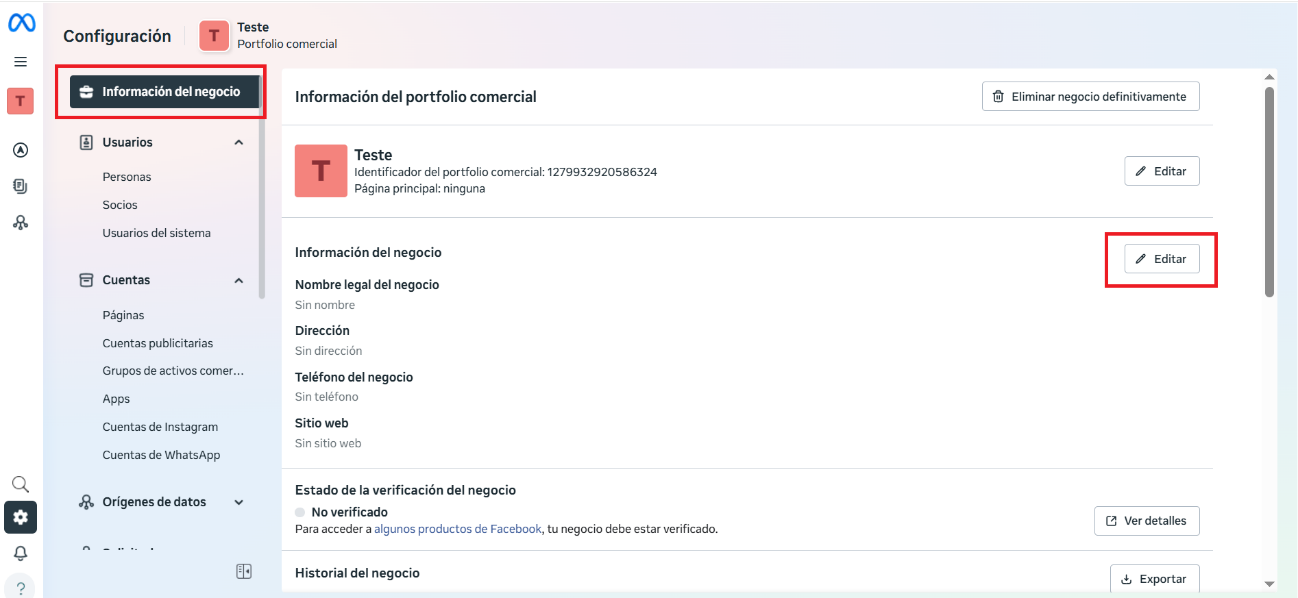This screenshot has width=1298, height=598.
Task: Collapse the Cuentas section chevron
Action: [239, 281]
